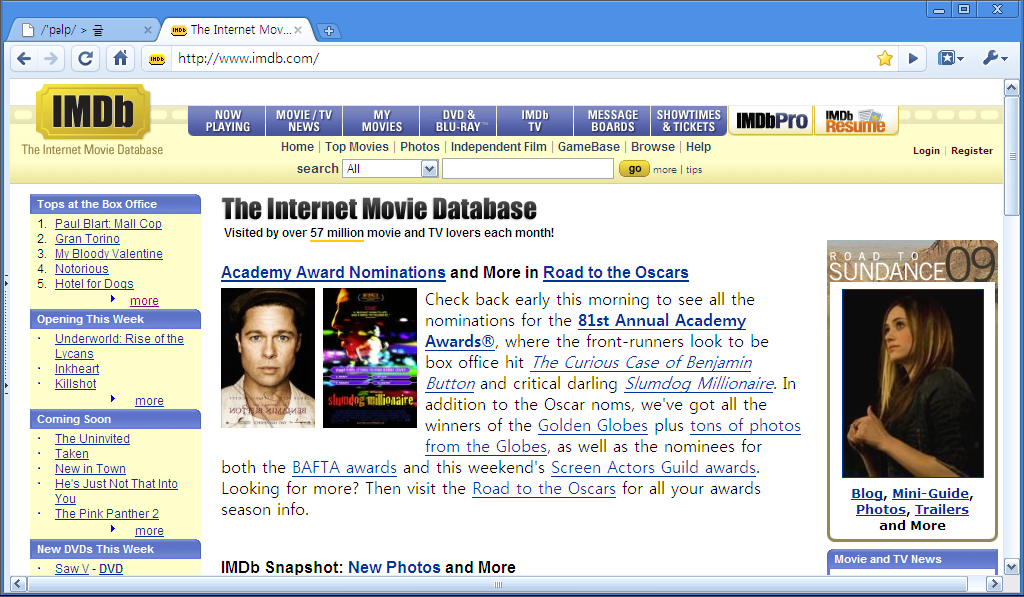The height and width of the screenshot is (597, 1024).
Task: Click the horizontal scrollbar left arrow
Action: tap(18, 584)
